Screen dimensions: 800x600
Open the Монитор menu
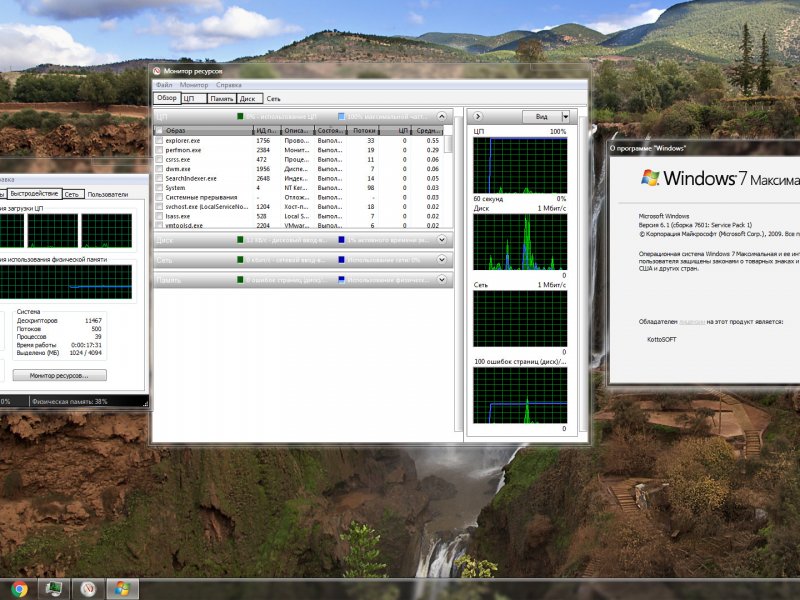coord(194,85)
